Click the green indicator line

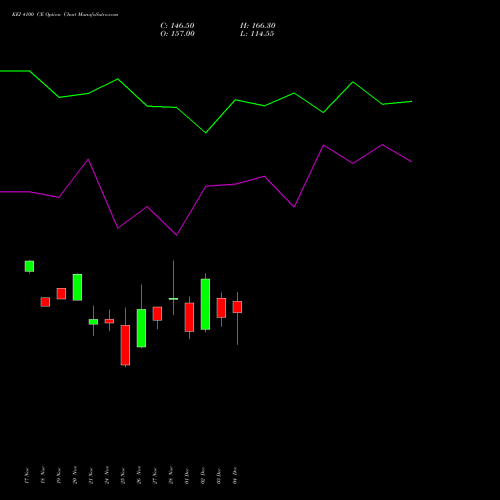point(206,132)
